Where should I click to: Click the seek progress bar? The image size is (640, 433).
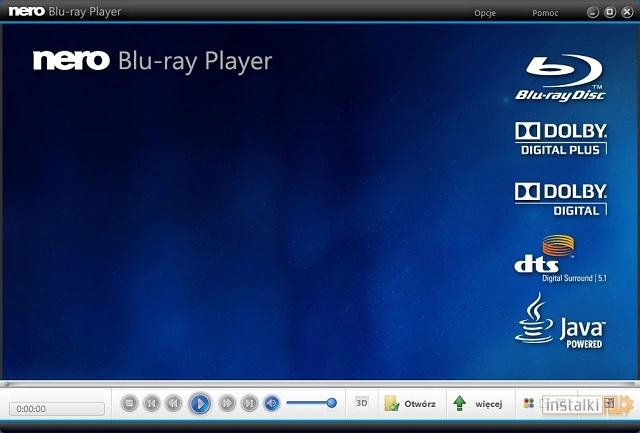(320, 383)
